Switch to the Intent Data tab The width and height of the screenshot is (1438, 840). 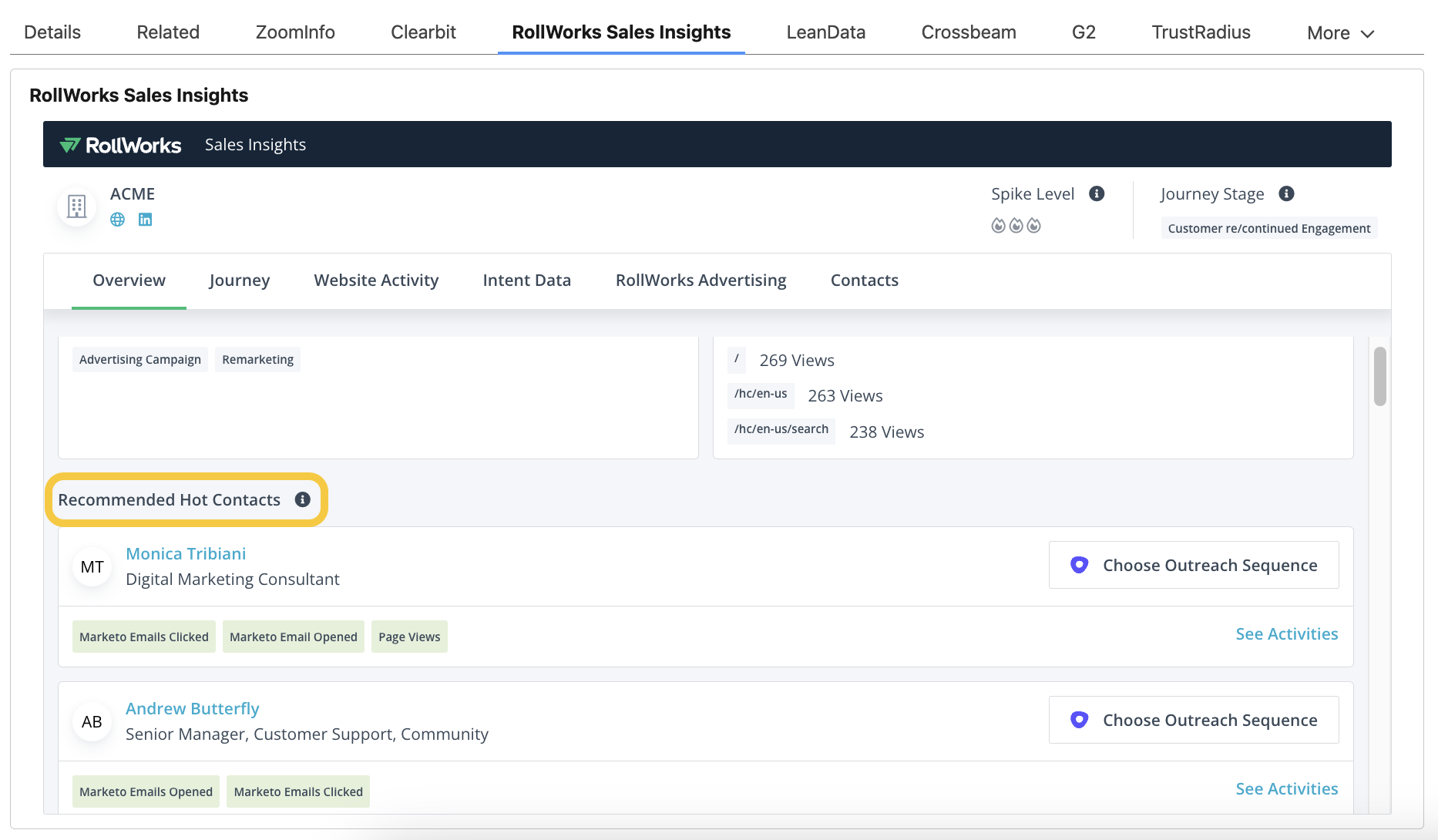click(526, 281)
